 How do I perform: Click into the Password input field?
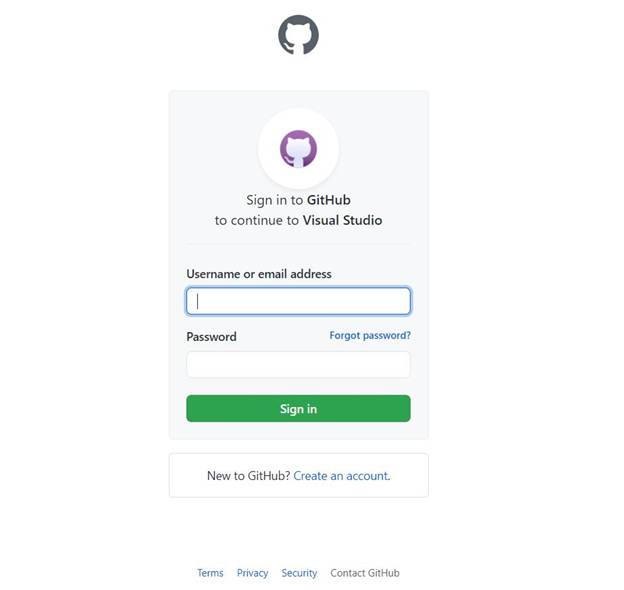(298, 364)
